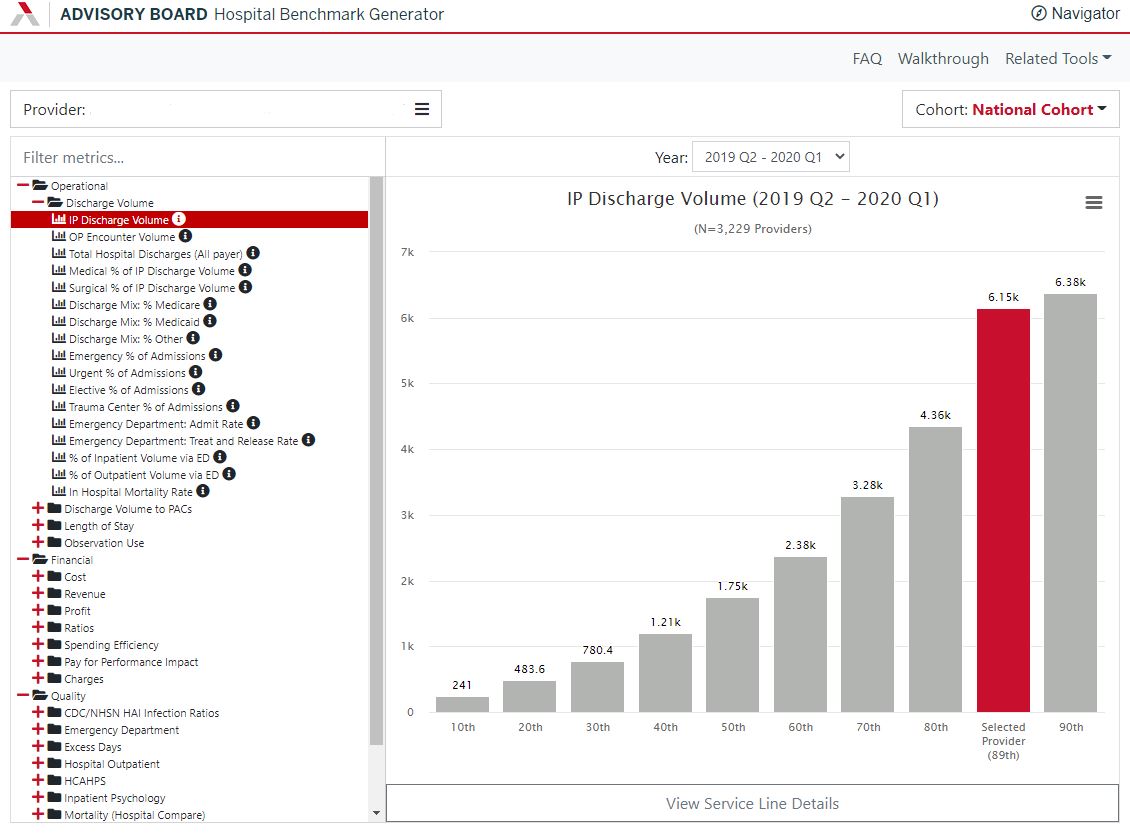The width and height of the screenshot is (1130, 837).
Task: Open the Walkthrough link
Action: coord(943,59)
